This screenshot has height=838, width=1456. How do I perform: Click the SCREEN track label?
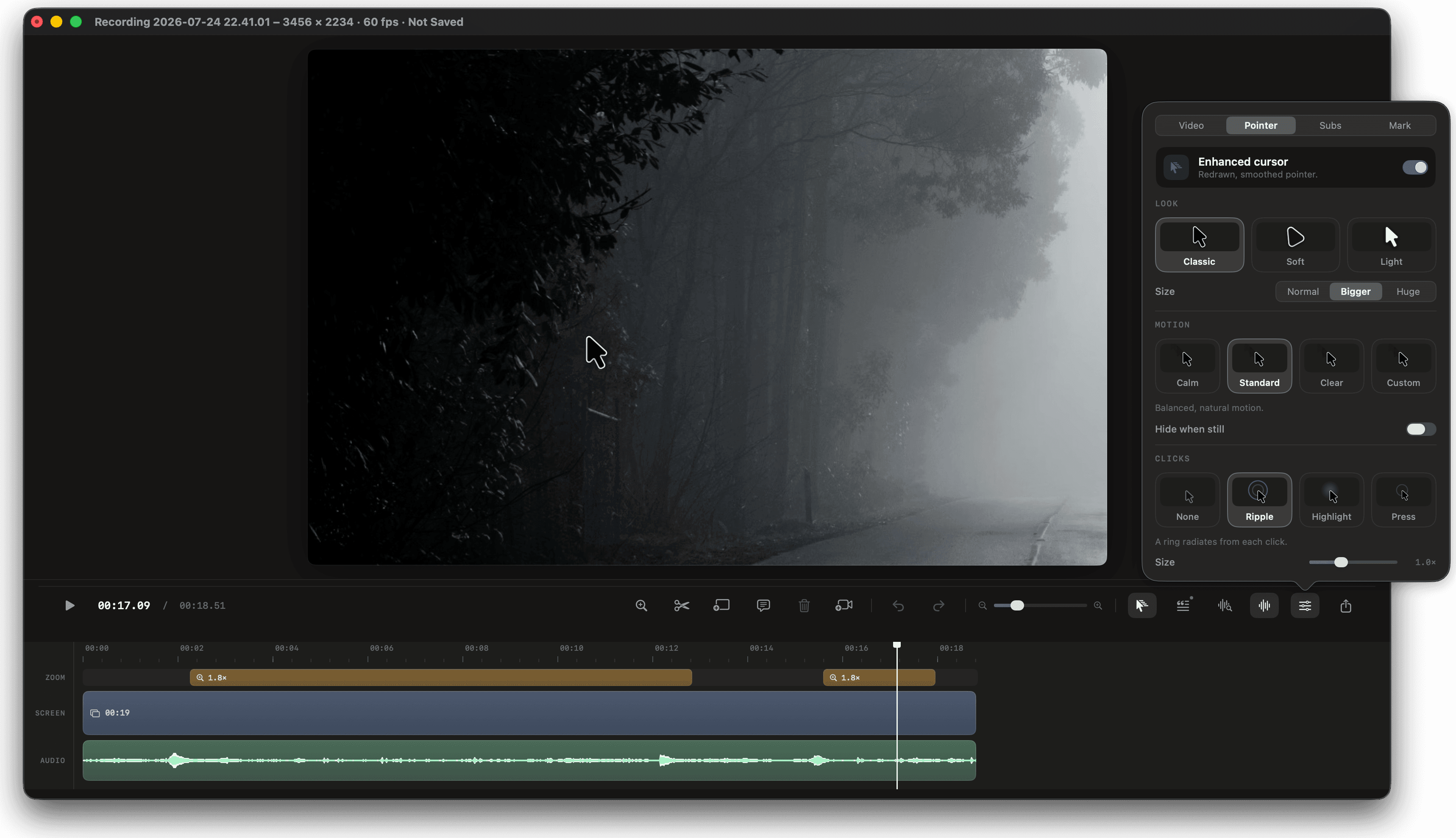50,714
